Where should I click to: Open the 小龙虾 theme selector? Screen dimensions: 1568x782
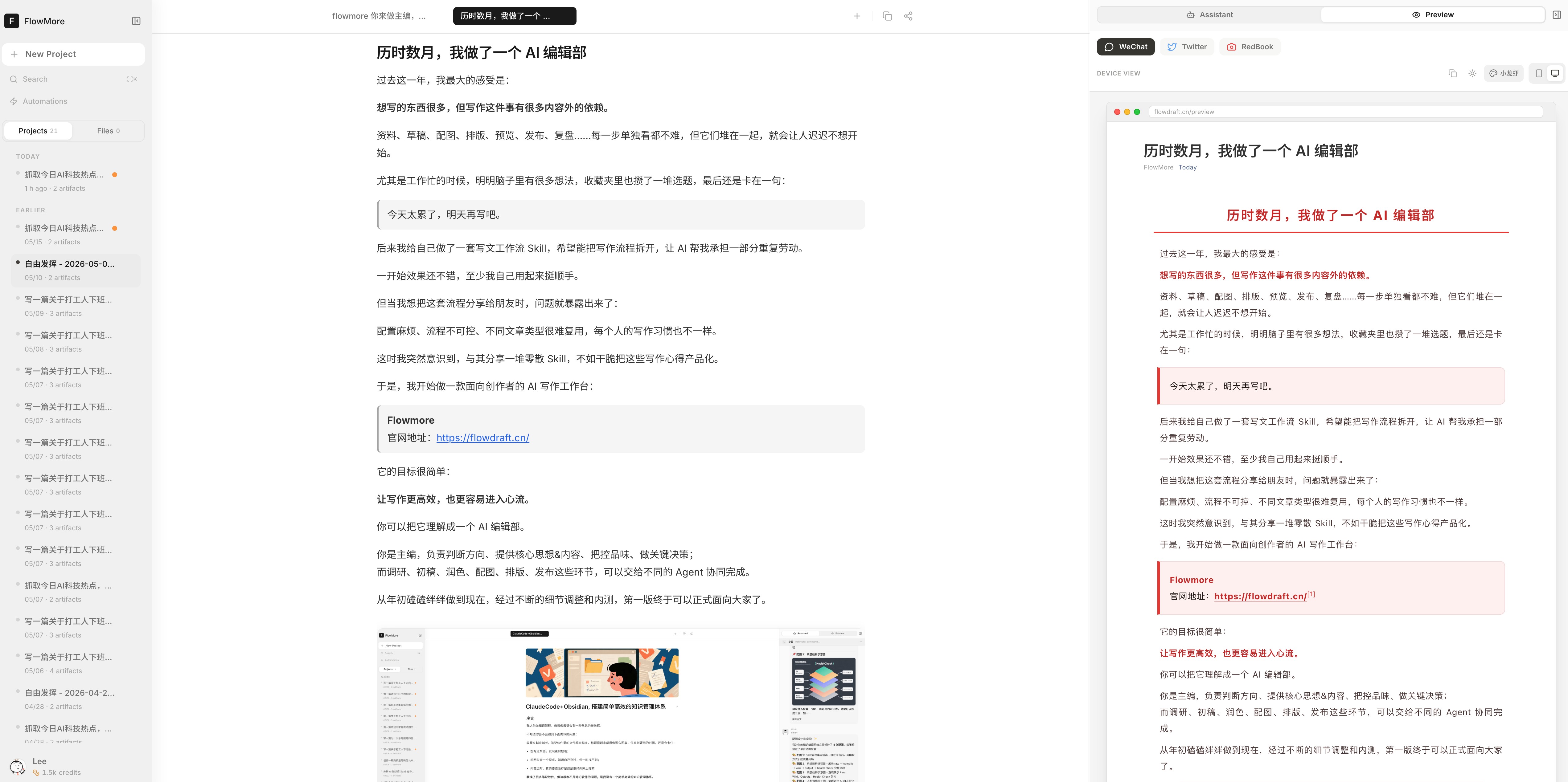(1504, 73)
